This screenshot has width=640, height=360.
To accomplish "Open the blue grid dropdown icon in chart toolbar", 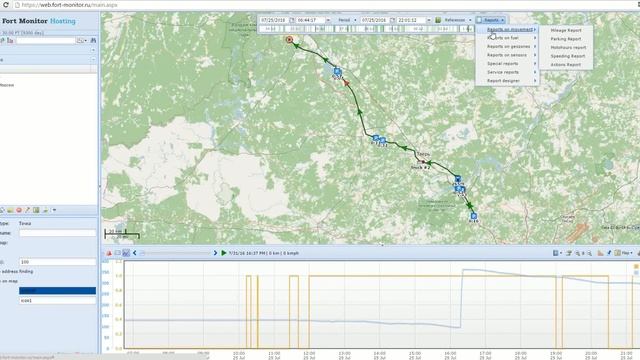I will [558, 253].
